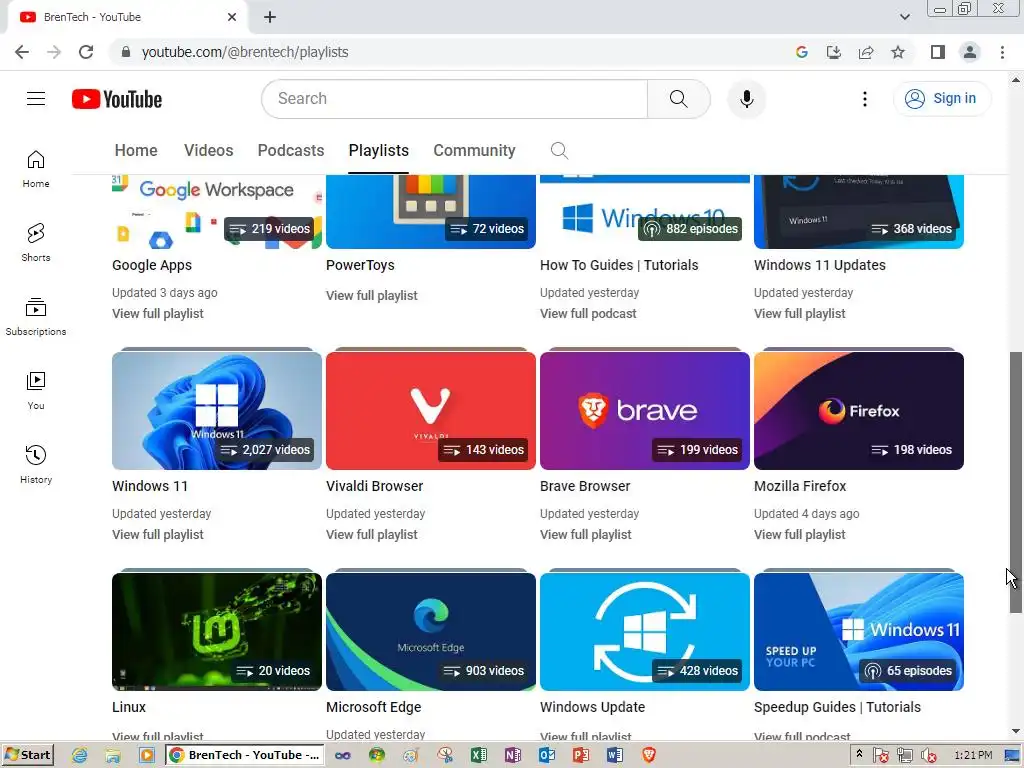Image resolution: width=1024 pixels, height=768 pixels.
Task: Open Excel from the taskbar
Action: pyautogui.click(x=479, y=755)
